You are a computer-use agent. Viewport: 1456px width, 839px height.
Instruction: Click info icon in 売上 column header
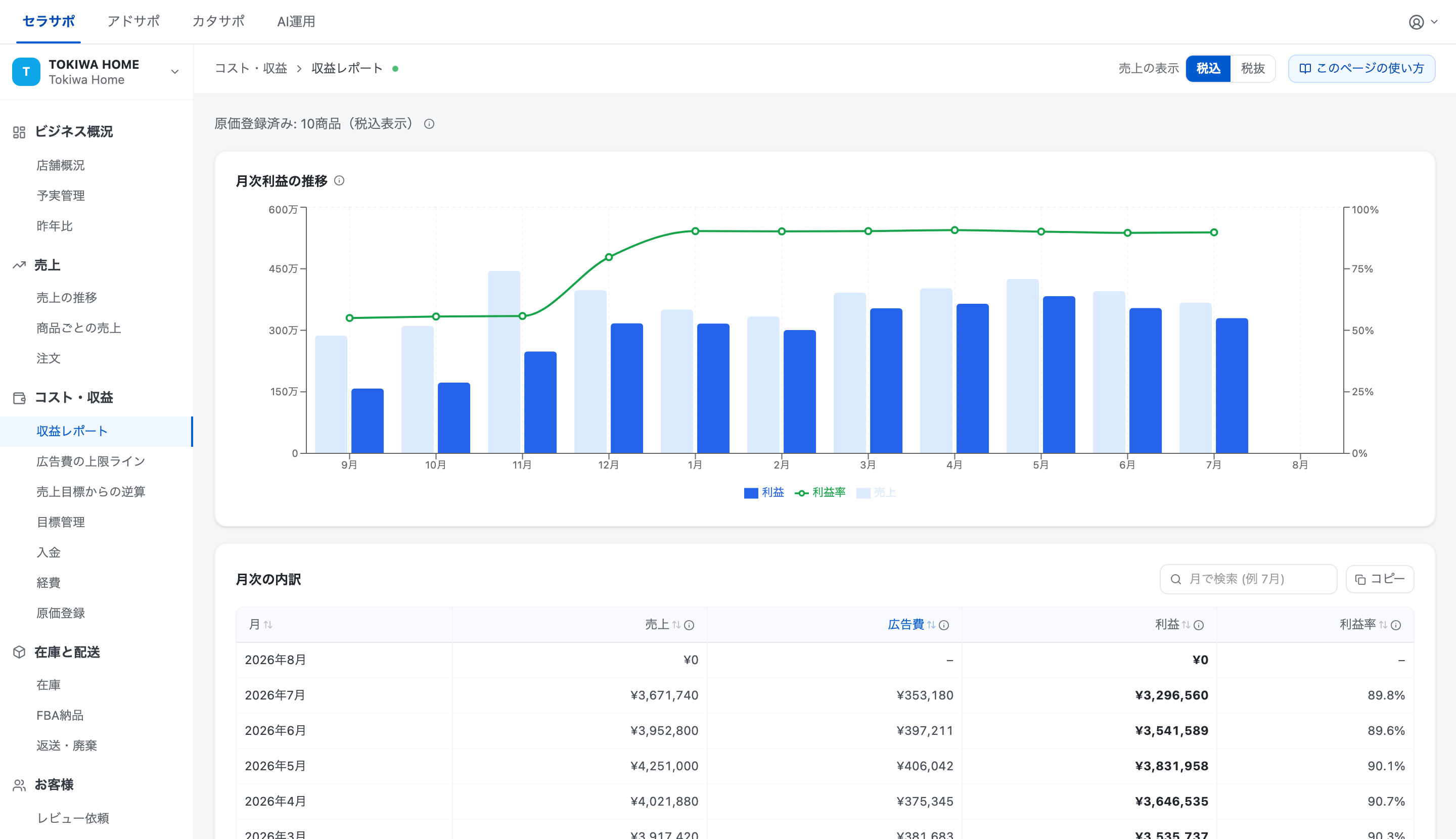[689, 625]
